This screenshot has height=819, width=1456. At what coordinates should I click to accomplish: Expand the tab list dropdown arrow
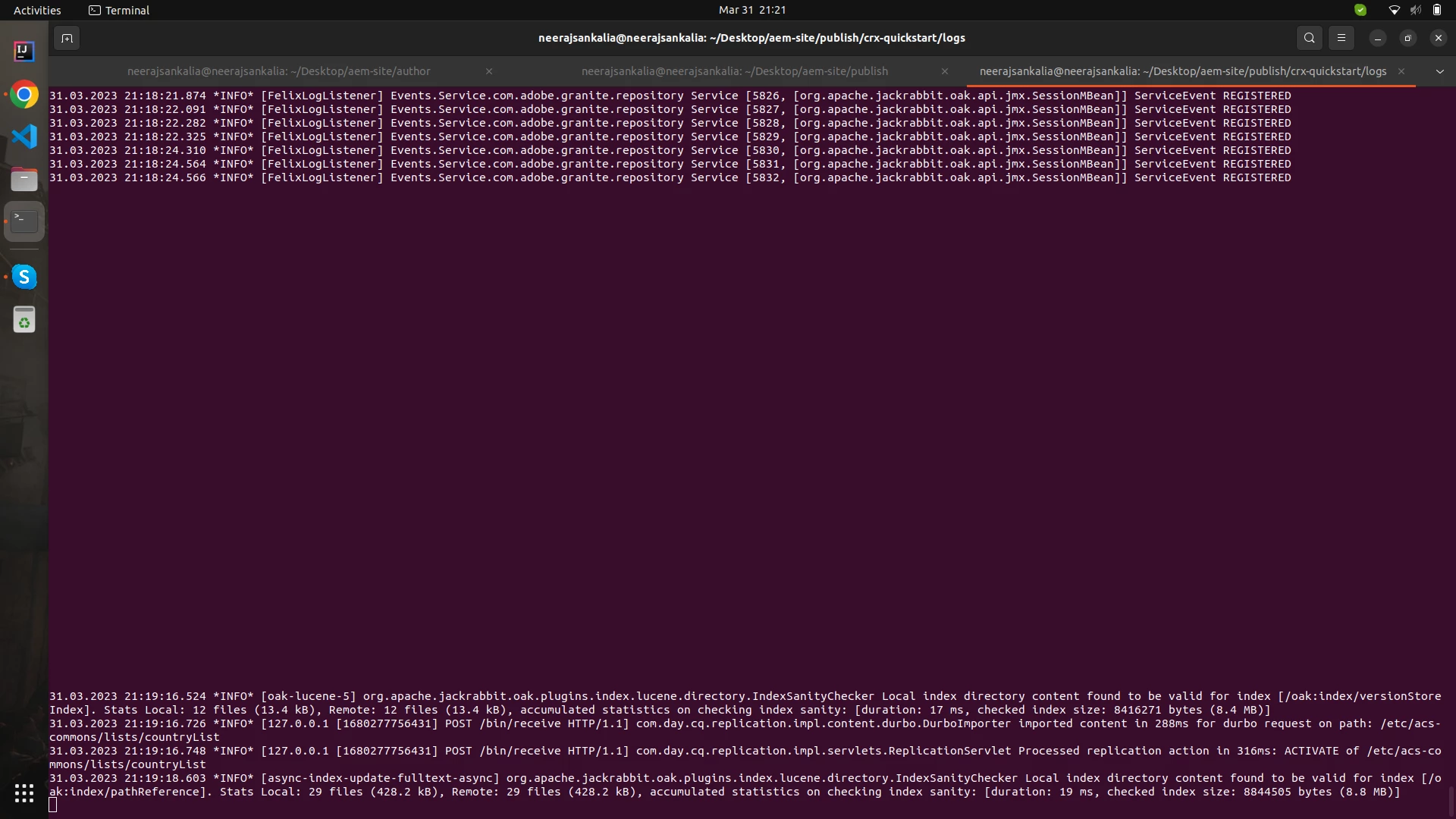point(1439,71)
